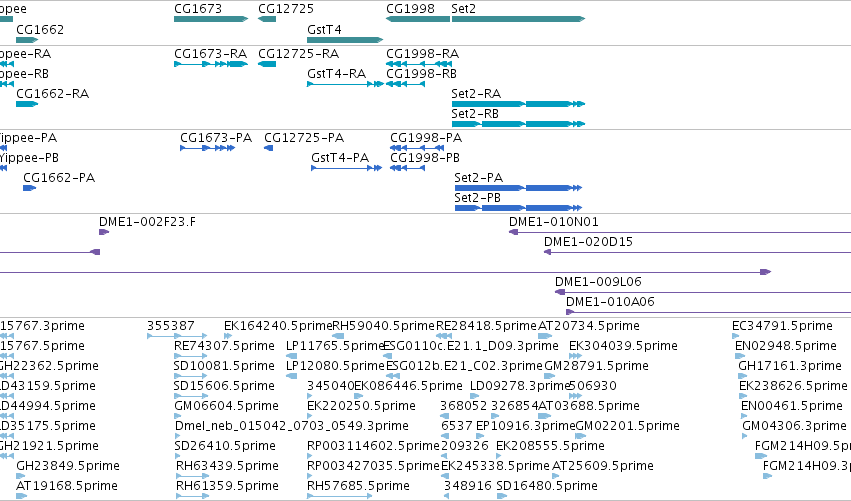The image size is (851, 501).
Task: Select transcript CG12725-RA
Action: click(267, 64)
